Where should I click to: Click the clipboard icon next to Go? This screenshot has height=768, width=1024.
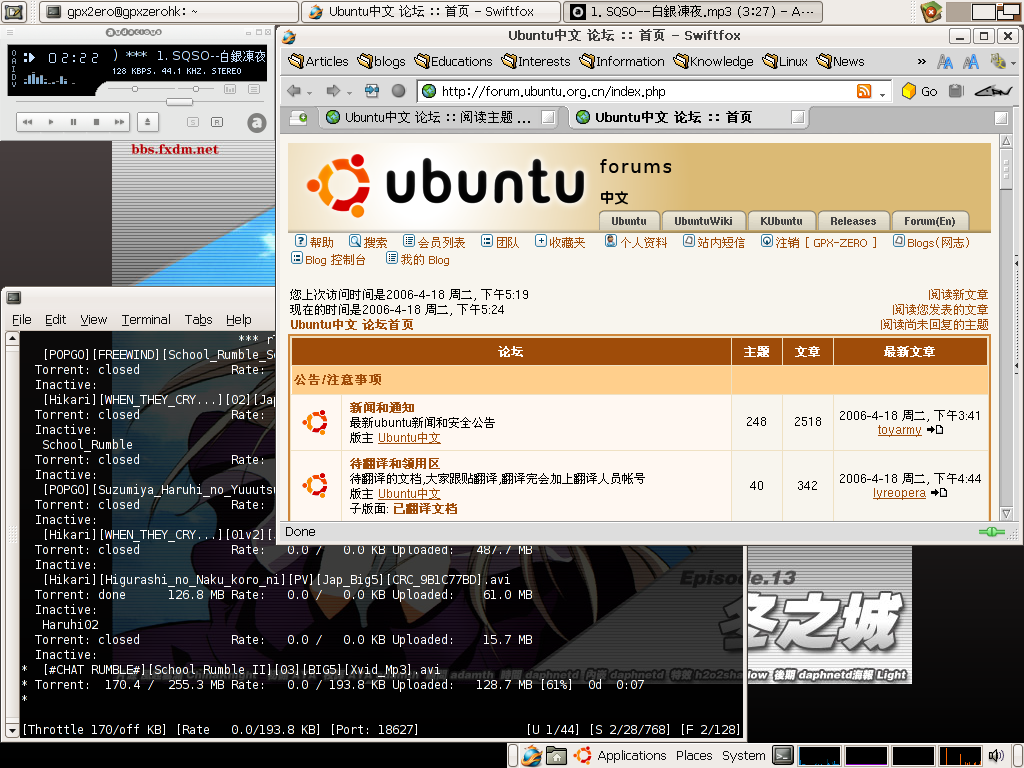click(956, 91)
